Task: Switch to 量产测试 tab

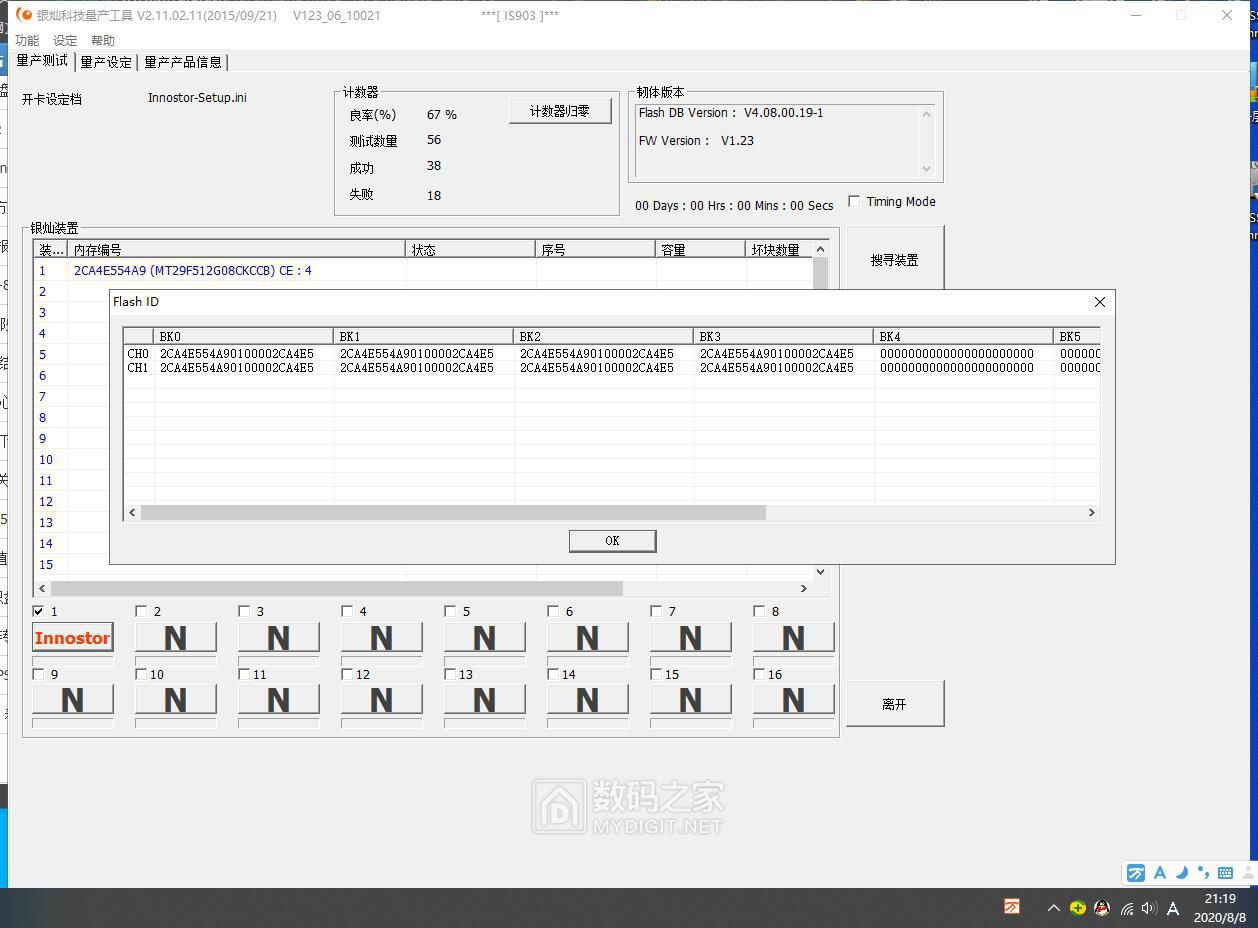Action: coord(43,61)
